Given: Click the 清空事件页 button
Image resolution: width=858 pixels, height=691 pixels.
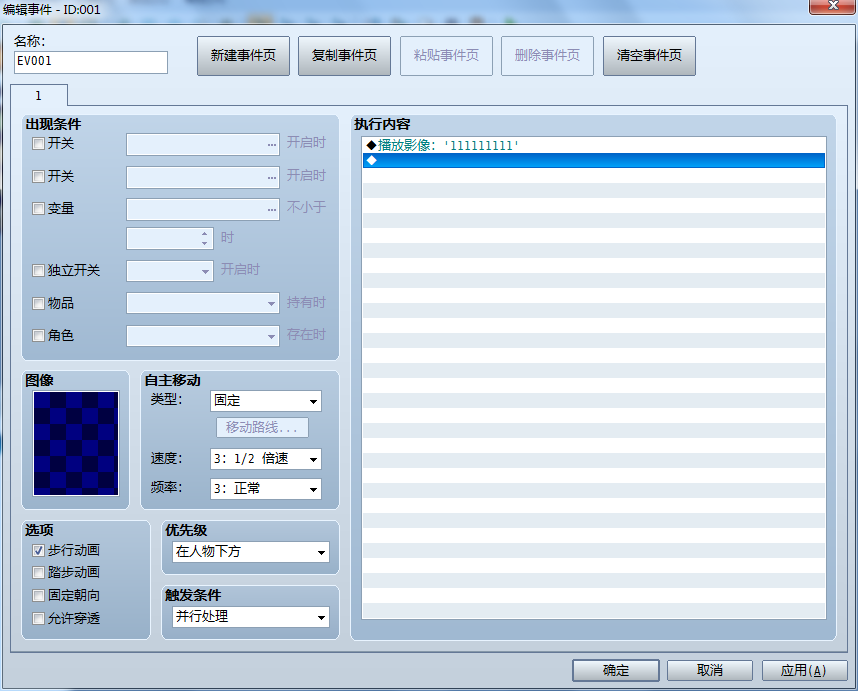Looking at the screenshot, I should (x=649, y=56).
